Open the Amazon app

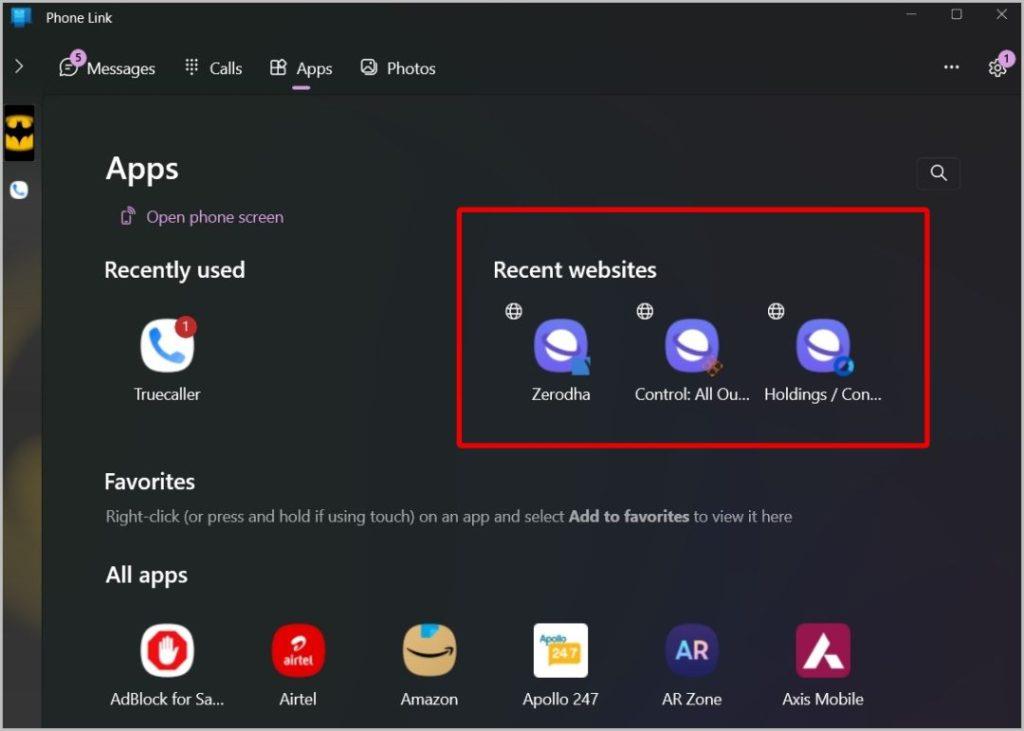pos(429,651)
